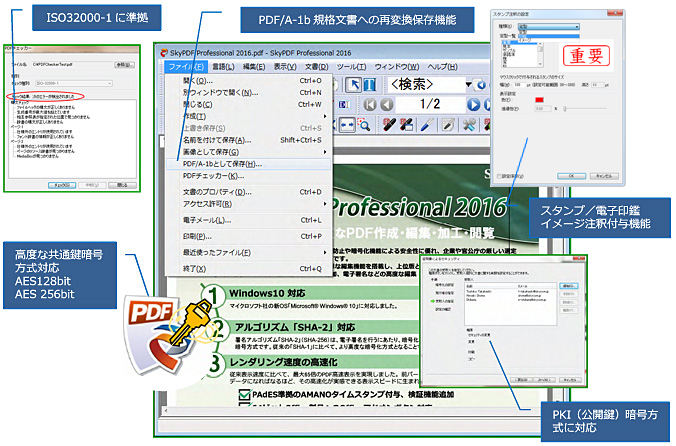The width and height of the screenshot is (676, 446).
Task: Choose 閉じる(C) from the File menu
Action: pyautogui.click(x=249, y=105)
